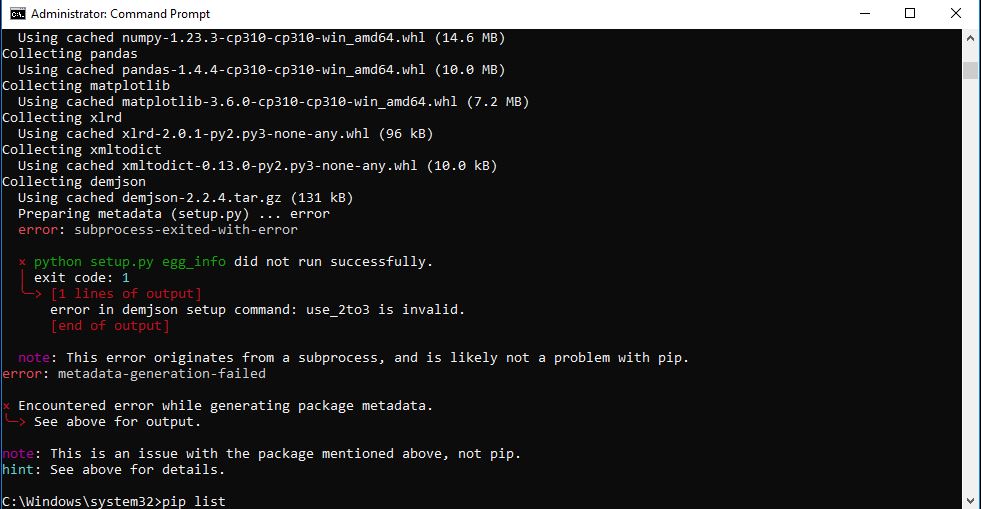Click the 'use_2to3 is invalid' error line
The image size is (981, 509).
tap(257, 310)
